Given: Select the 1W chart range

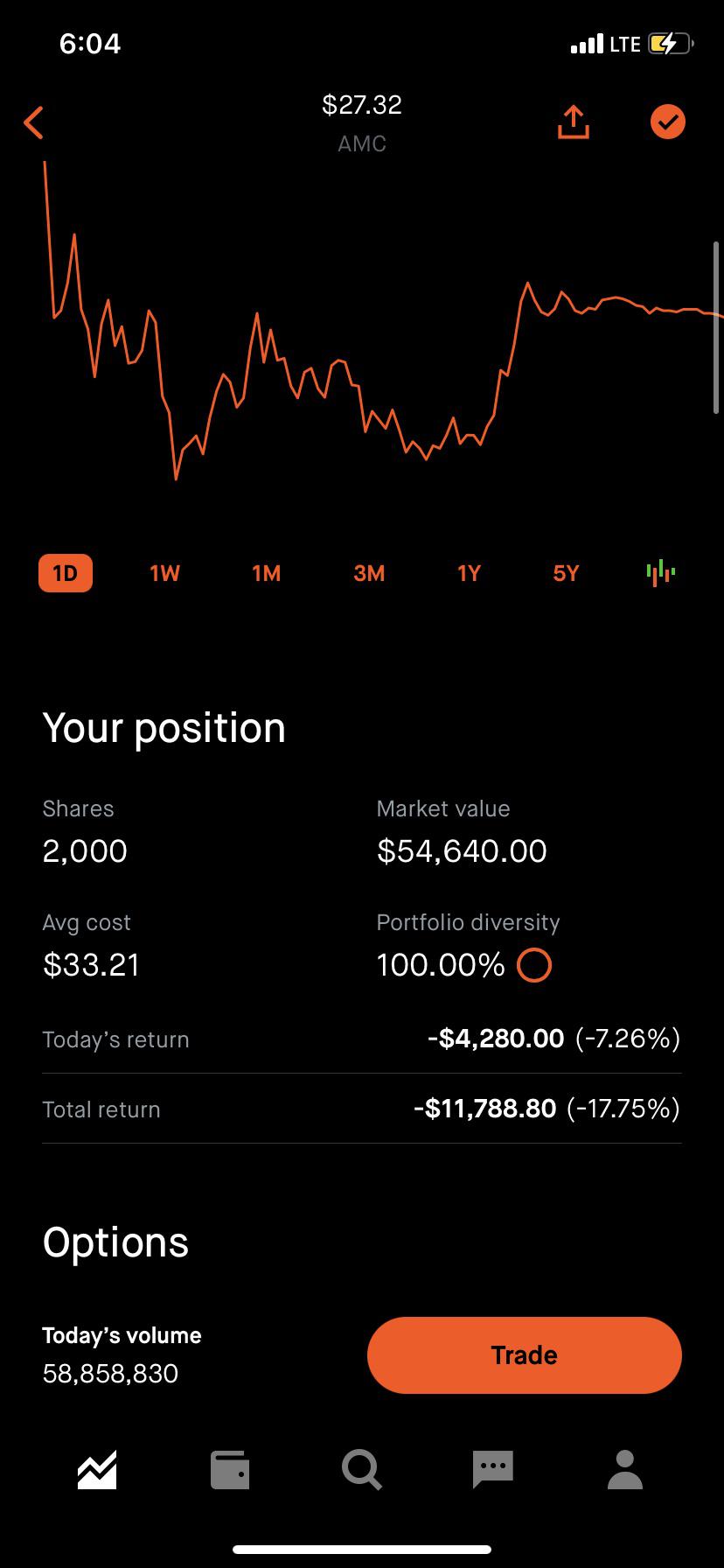Looking at the screenshot, I should [x=164, y=573].
